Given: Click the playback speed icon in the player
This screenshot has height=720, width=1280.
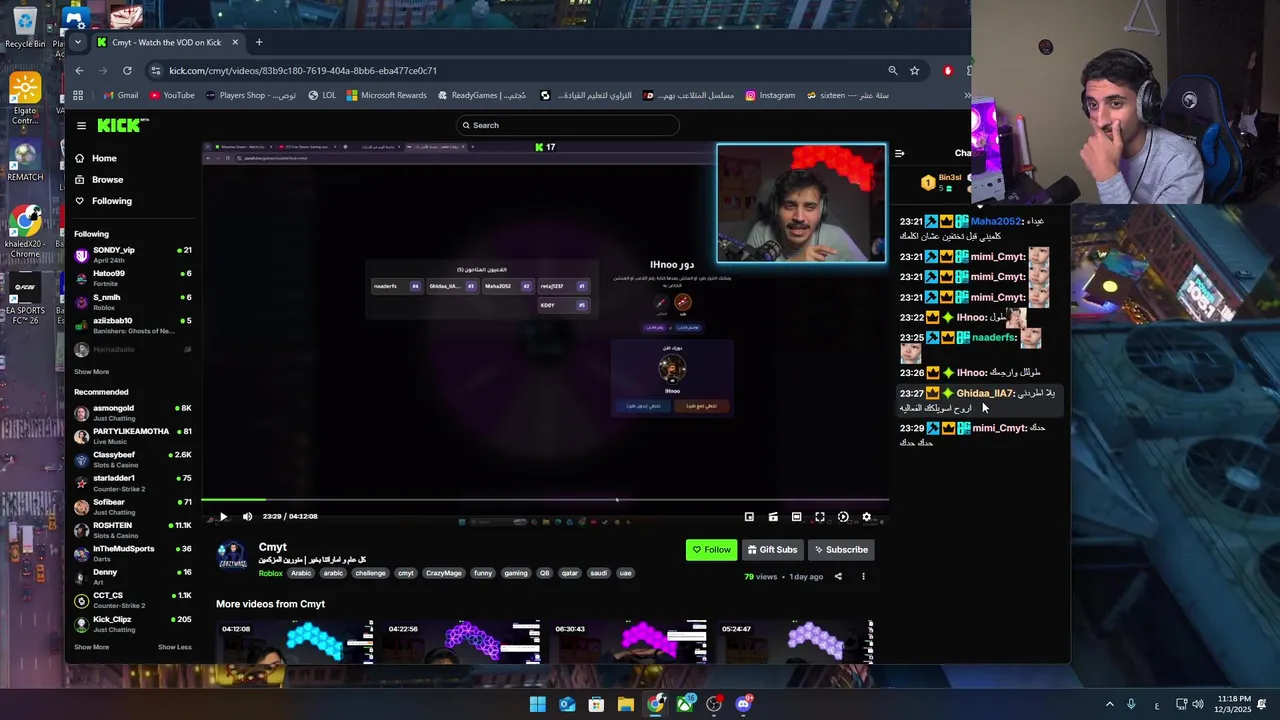Looking at the screenshot, I should click(x=843, y=517).
